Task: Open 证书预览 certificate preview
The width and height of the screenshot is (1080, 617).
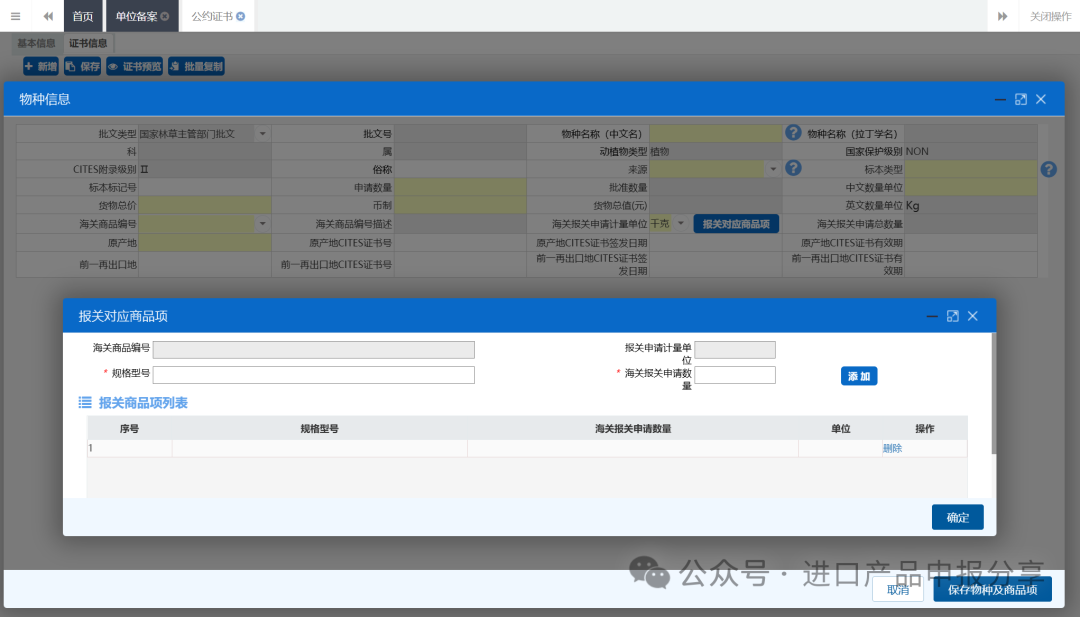Action: [134, 65]
